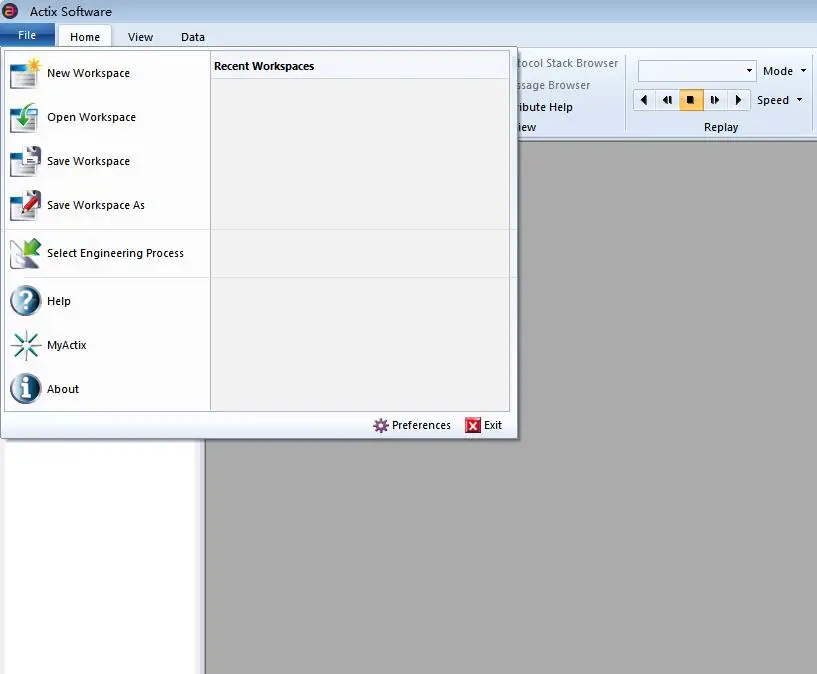Click the Recent Workspaces heading

click(x=264, y=66)
